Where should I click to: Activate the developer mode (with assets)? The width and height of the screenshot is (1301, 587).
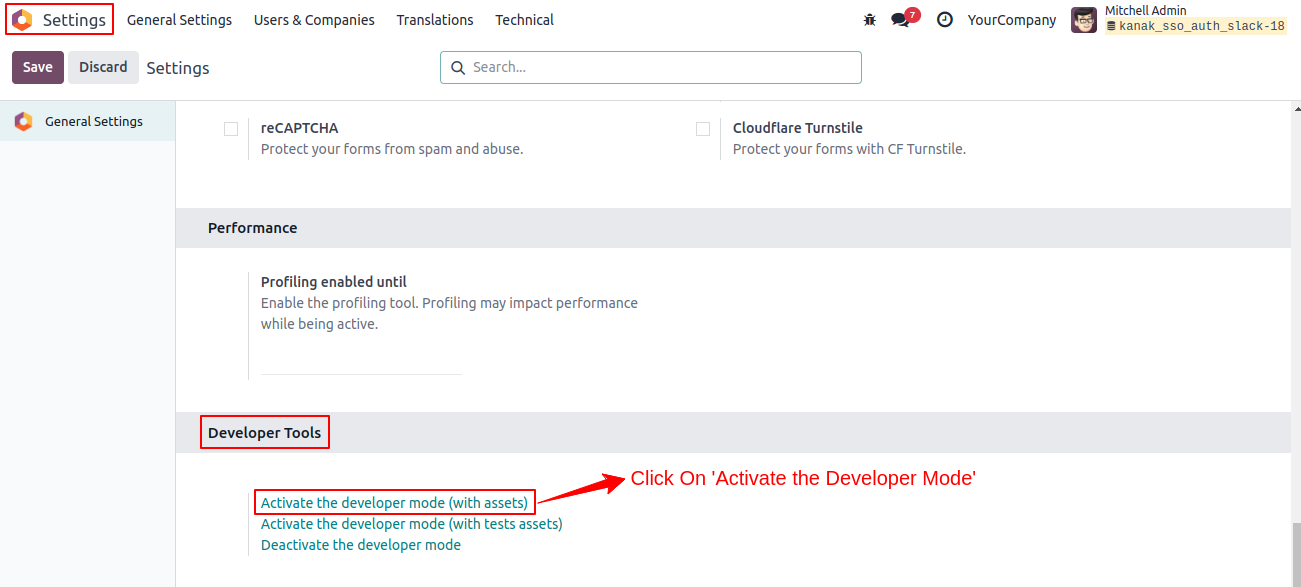(x=394, y=502)
